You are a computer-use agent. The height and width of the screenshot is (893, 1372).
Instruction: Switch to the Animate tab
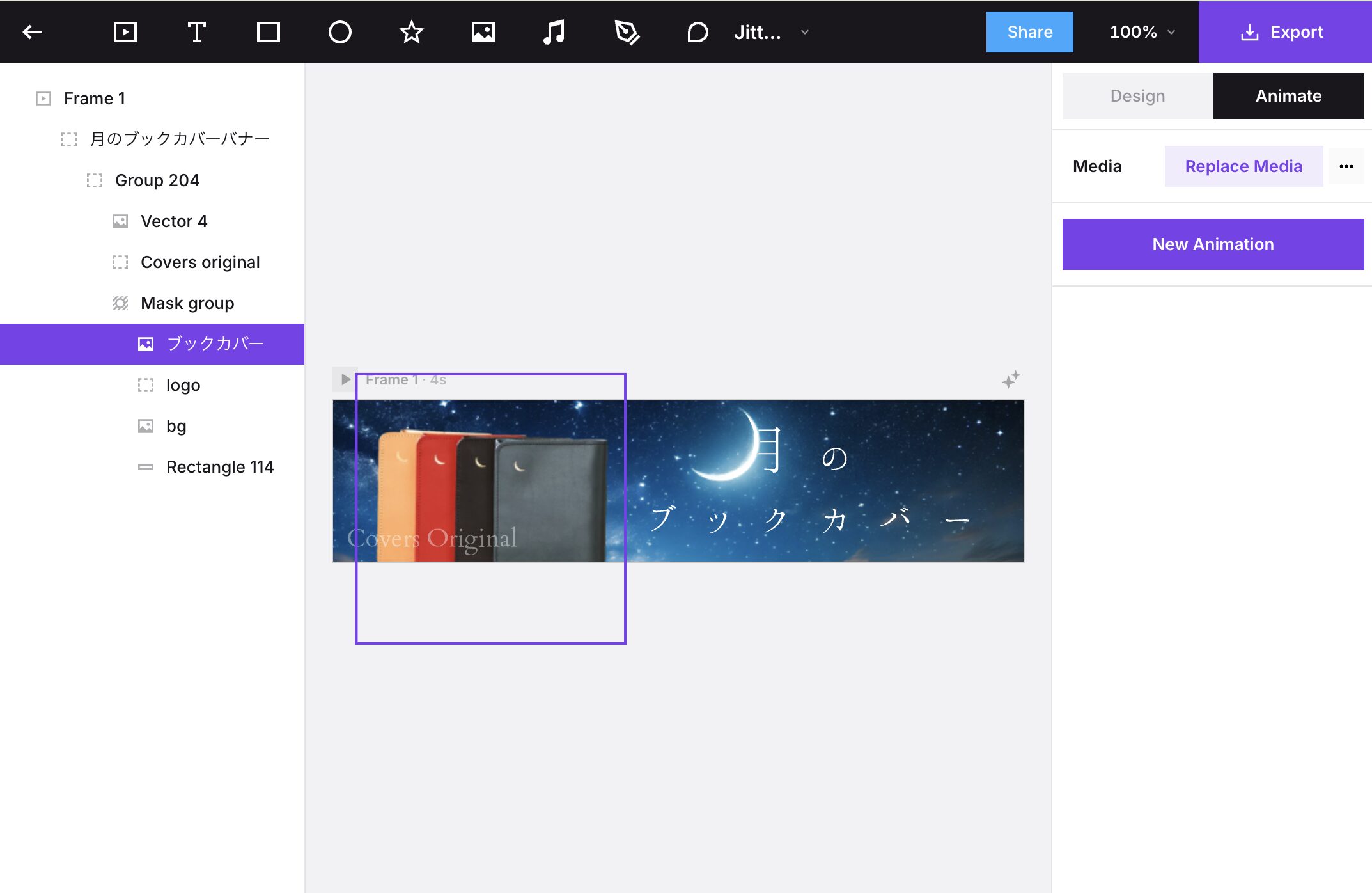click(x=1288, y=96)
